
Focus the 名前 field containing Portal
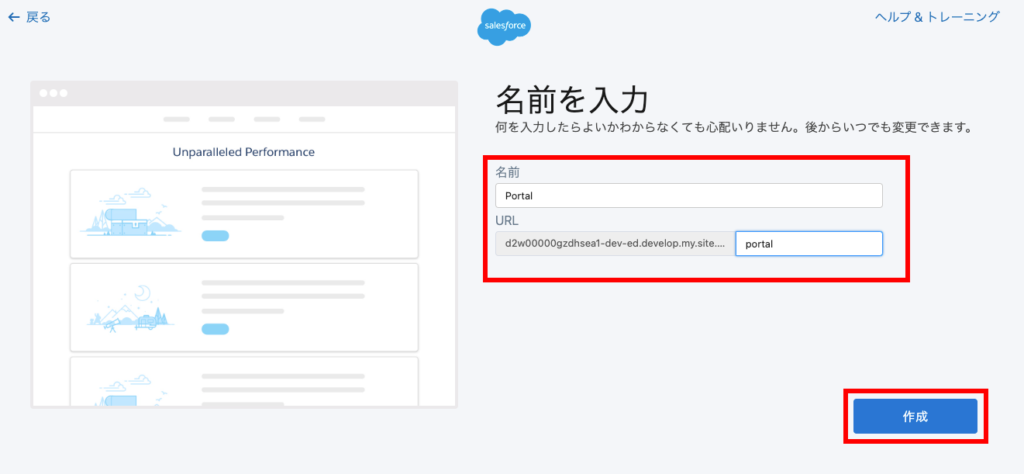[x=688, y=196]
